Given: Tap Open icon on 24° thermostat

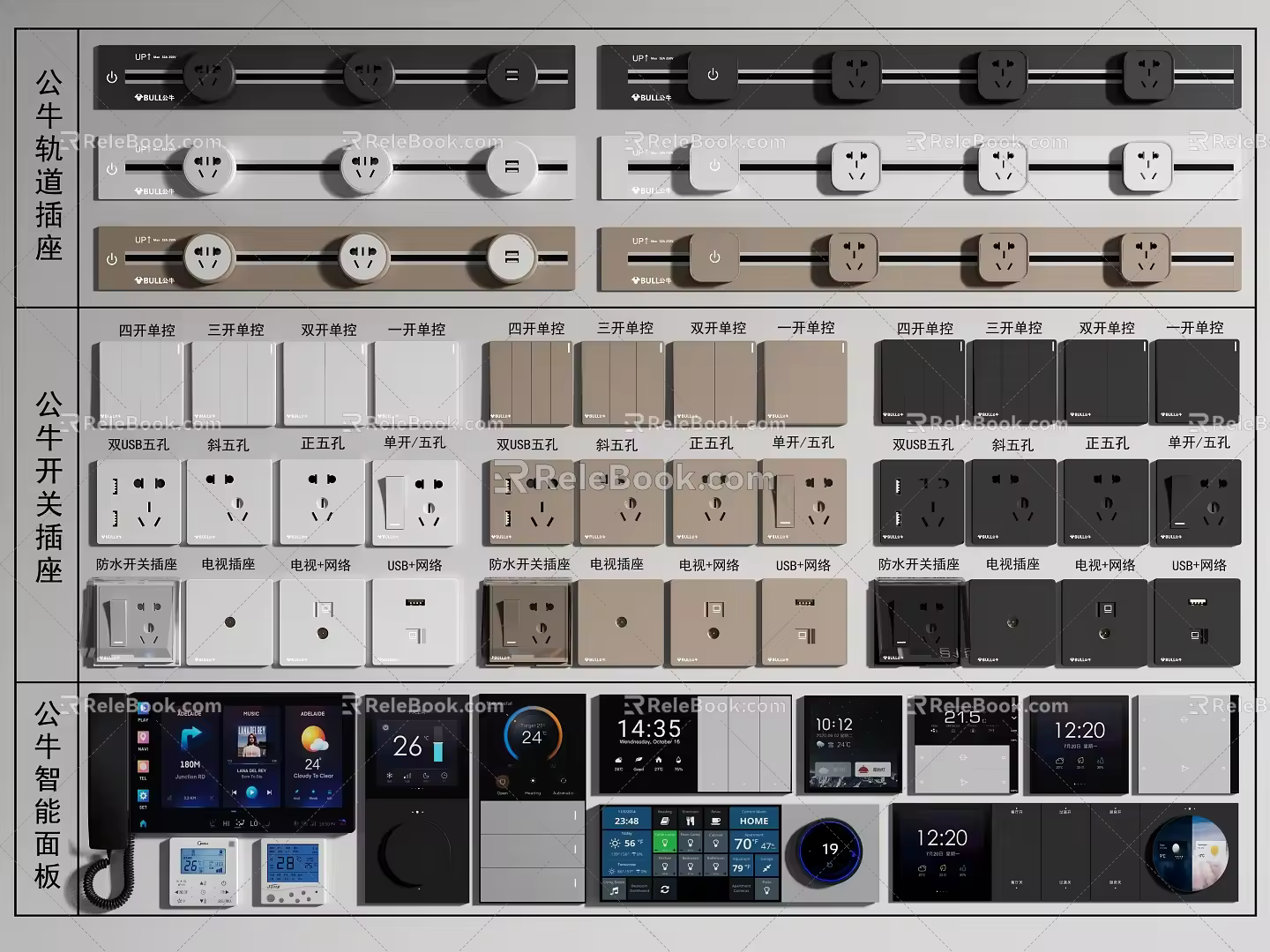Looking at the screenshot, I should (x=502, y=783).
